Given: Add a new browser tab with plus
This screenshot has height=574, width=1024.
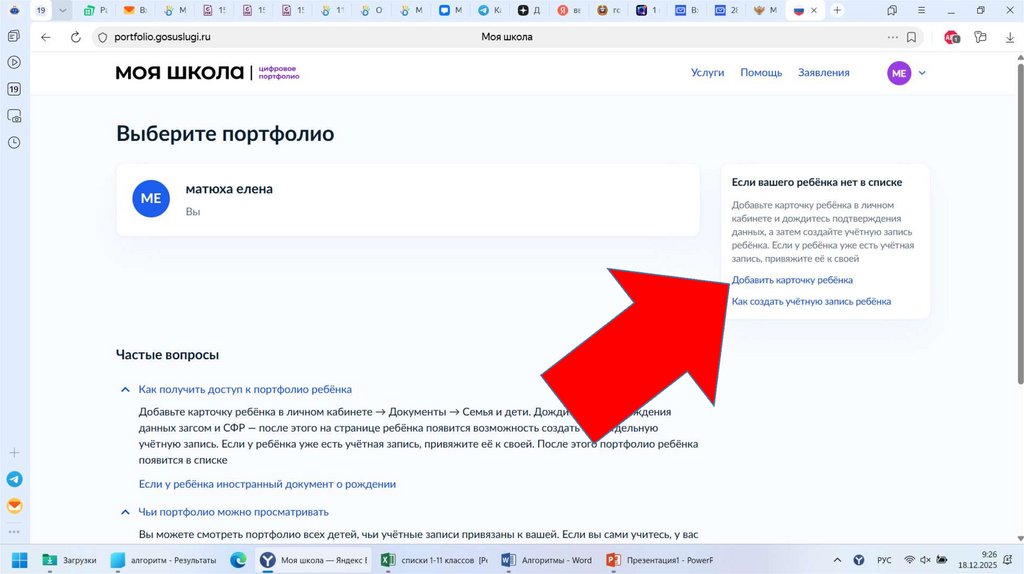Looking at the screenshot, I should click(x=837, y=10).
